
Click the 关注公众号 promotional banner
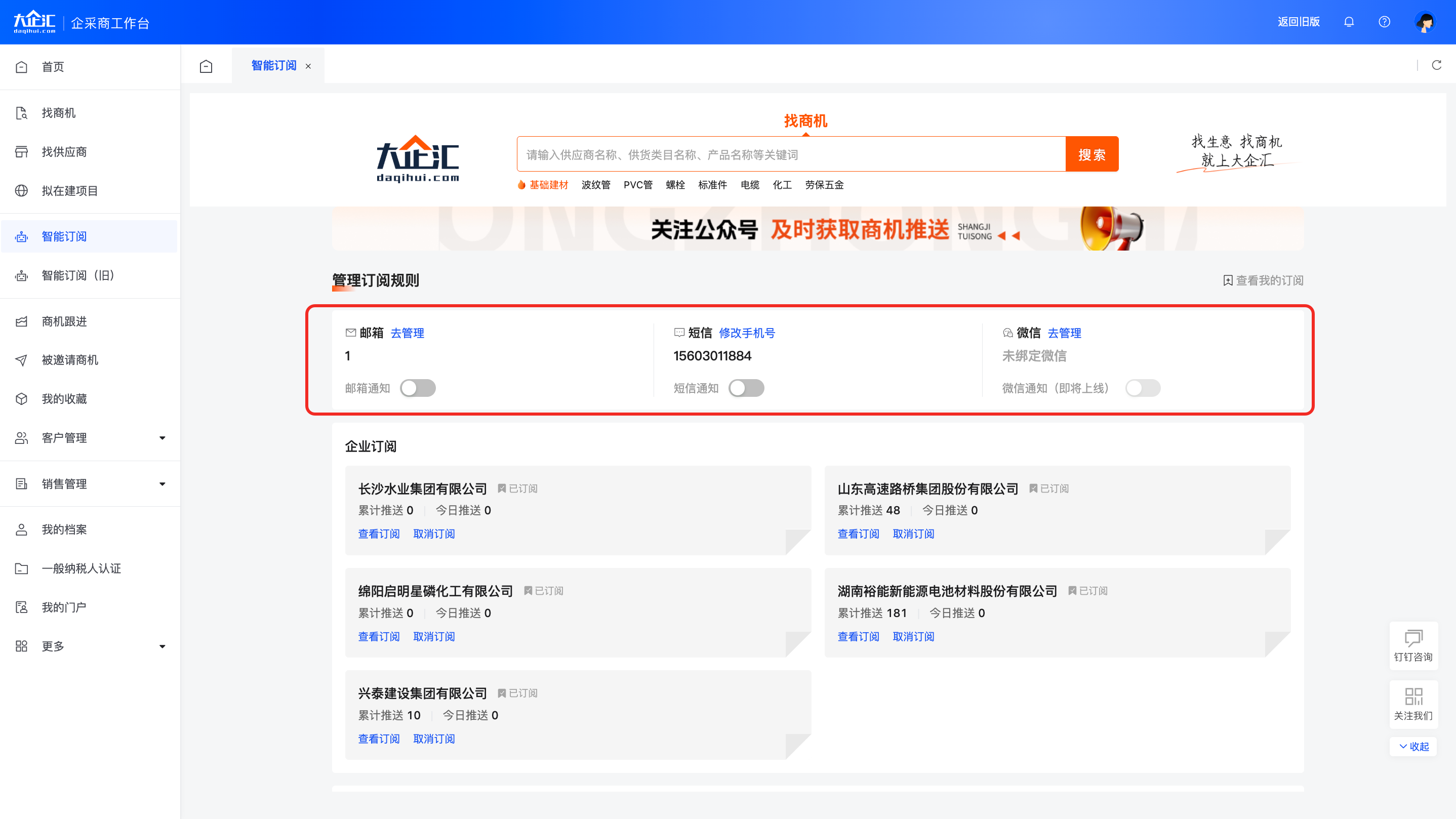[817, 229]
